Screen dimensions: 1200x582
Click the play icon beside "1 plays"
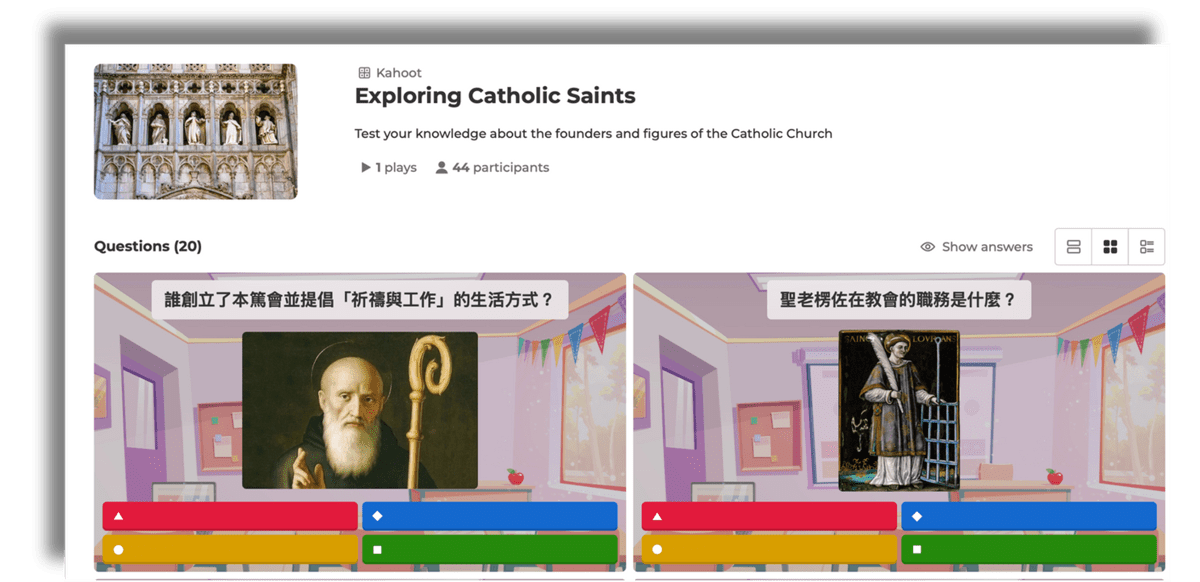pos(366,168)
